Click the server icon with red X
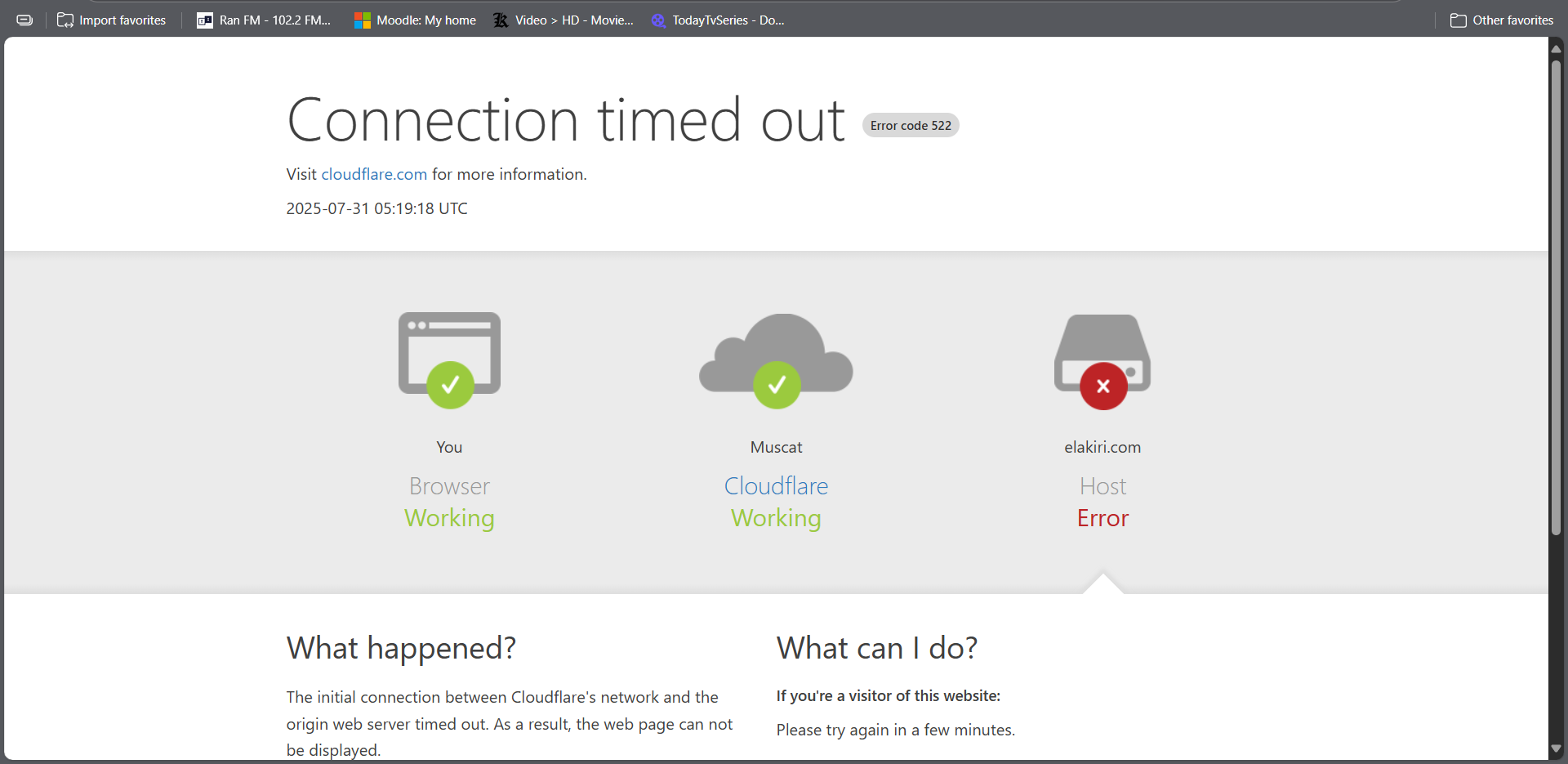The image size is (1568, 764). [x=1102, y=362]
